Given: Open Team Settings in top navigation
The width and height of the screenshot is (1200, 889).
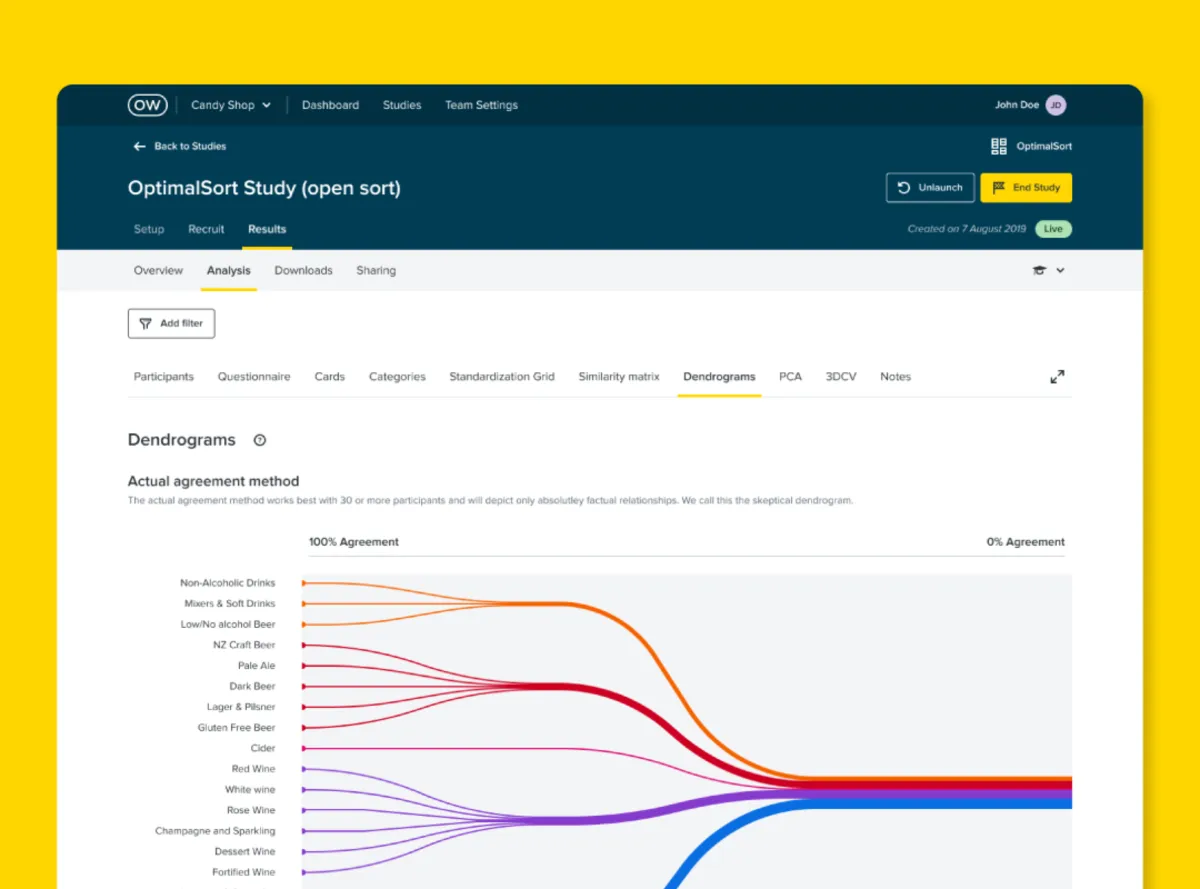Looking at the screenshot, I should tap(481, 105).
